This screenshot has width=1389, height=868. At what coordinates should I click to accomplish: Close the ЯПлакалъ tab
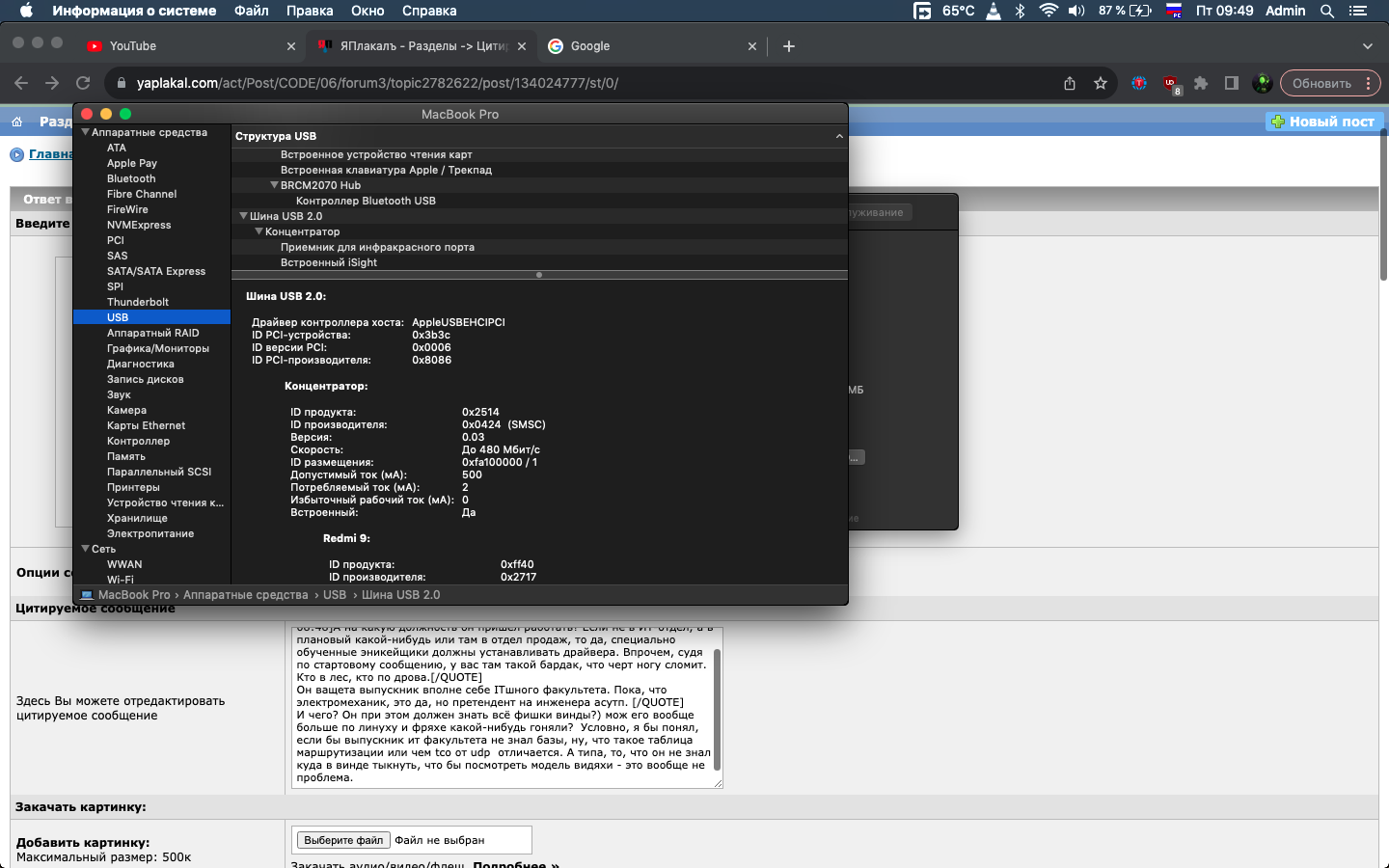[x=522, y=46]
